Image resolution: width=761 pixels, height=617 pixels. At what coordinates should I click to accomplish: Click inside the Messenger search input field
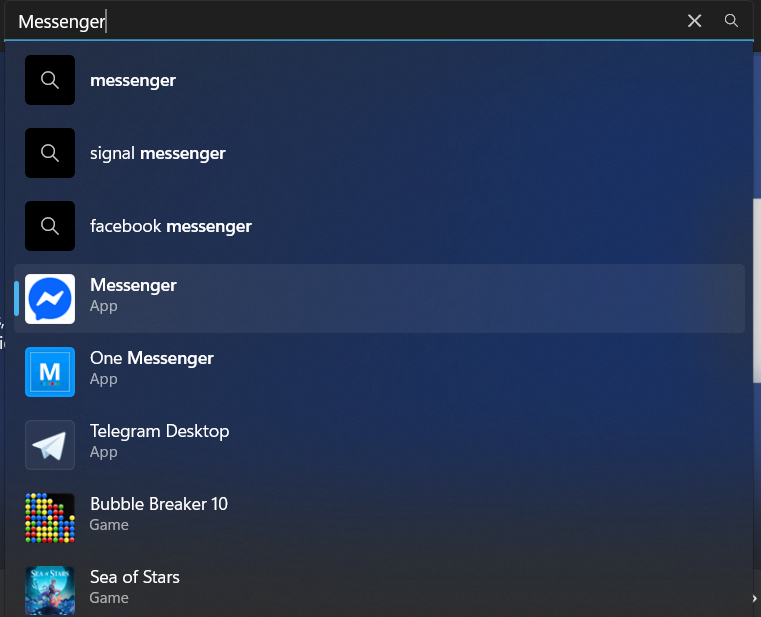click(340, 21)
